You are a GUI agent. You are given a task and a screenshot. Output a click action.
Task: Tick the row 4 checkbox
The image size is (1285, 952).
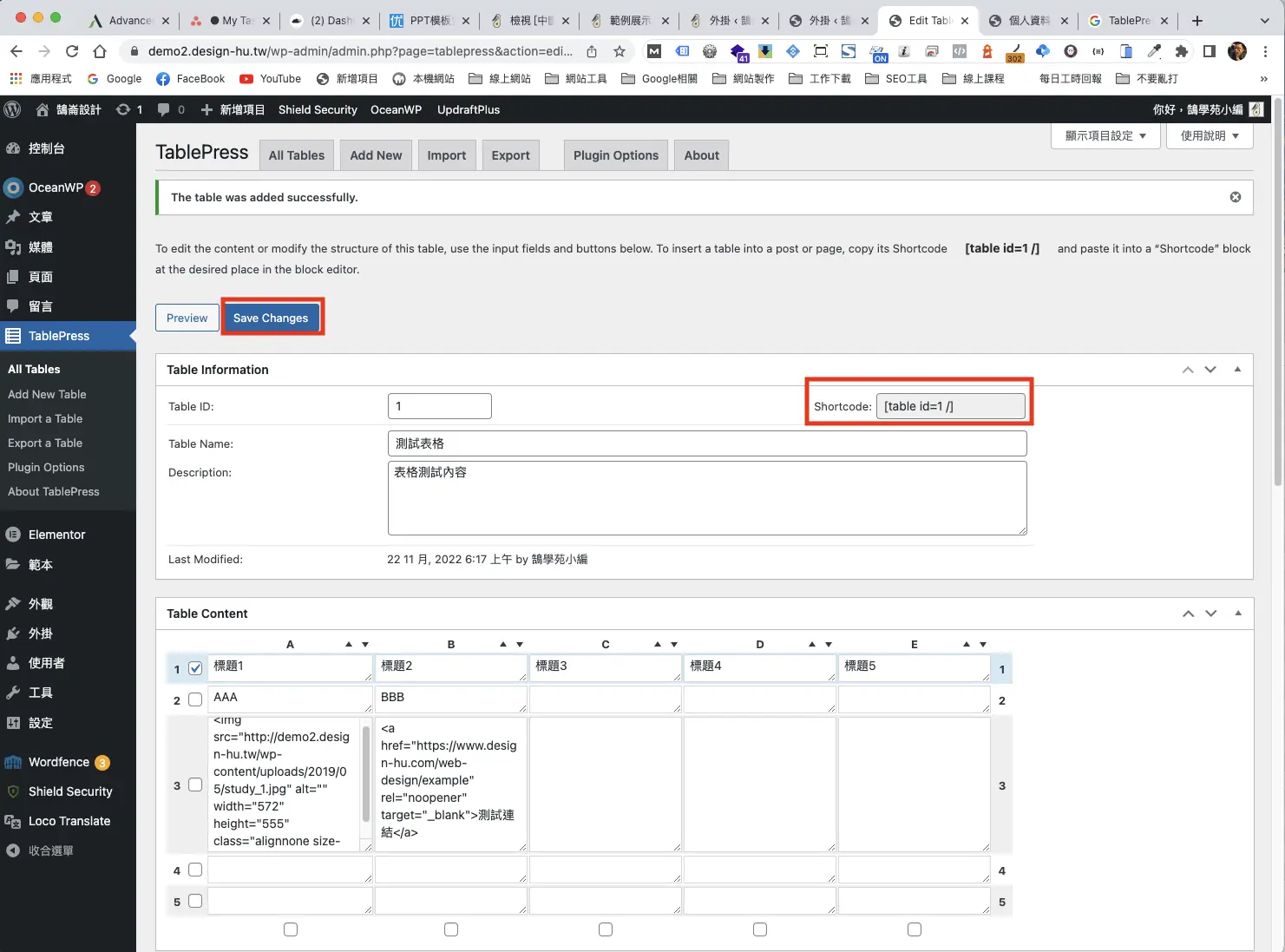(195, 870)
